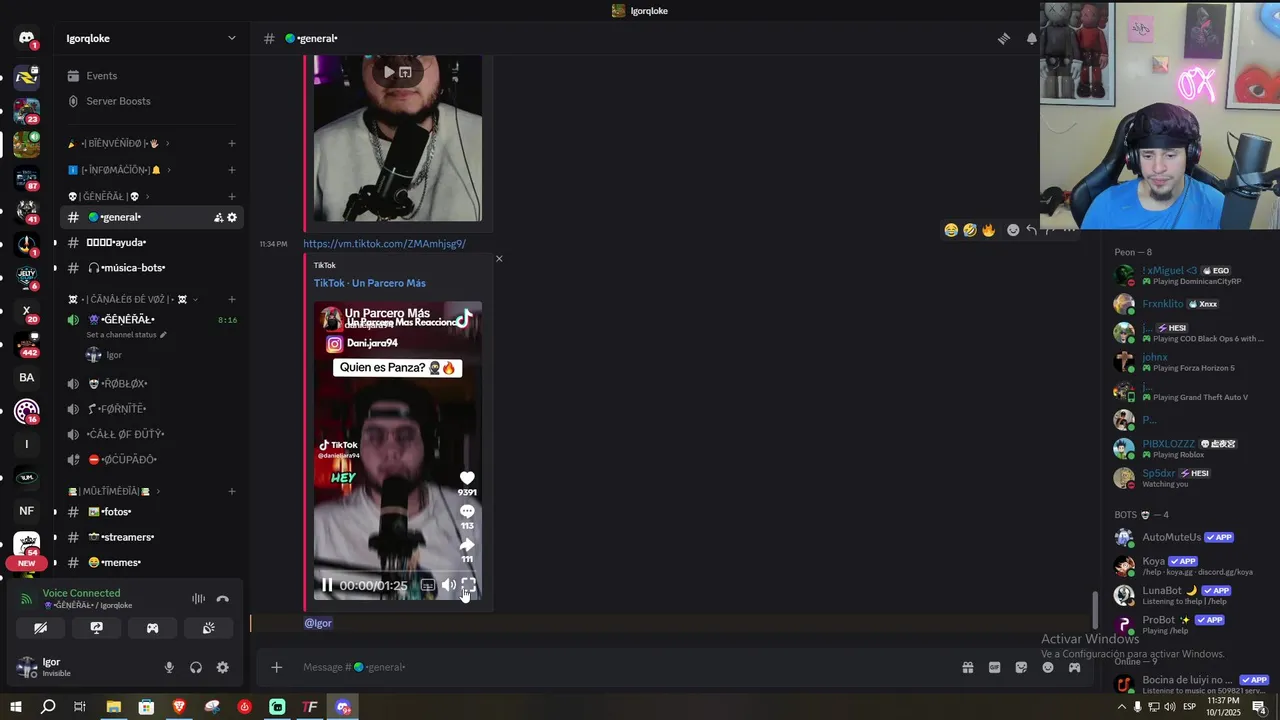Open the Threads icon in channel header
This screenshot has height=720, width=1280.
click(x=1003, y=39)
